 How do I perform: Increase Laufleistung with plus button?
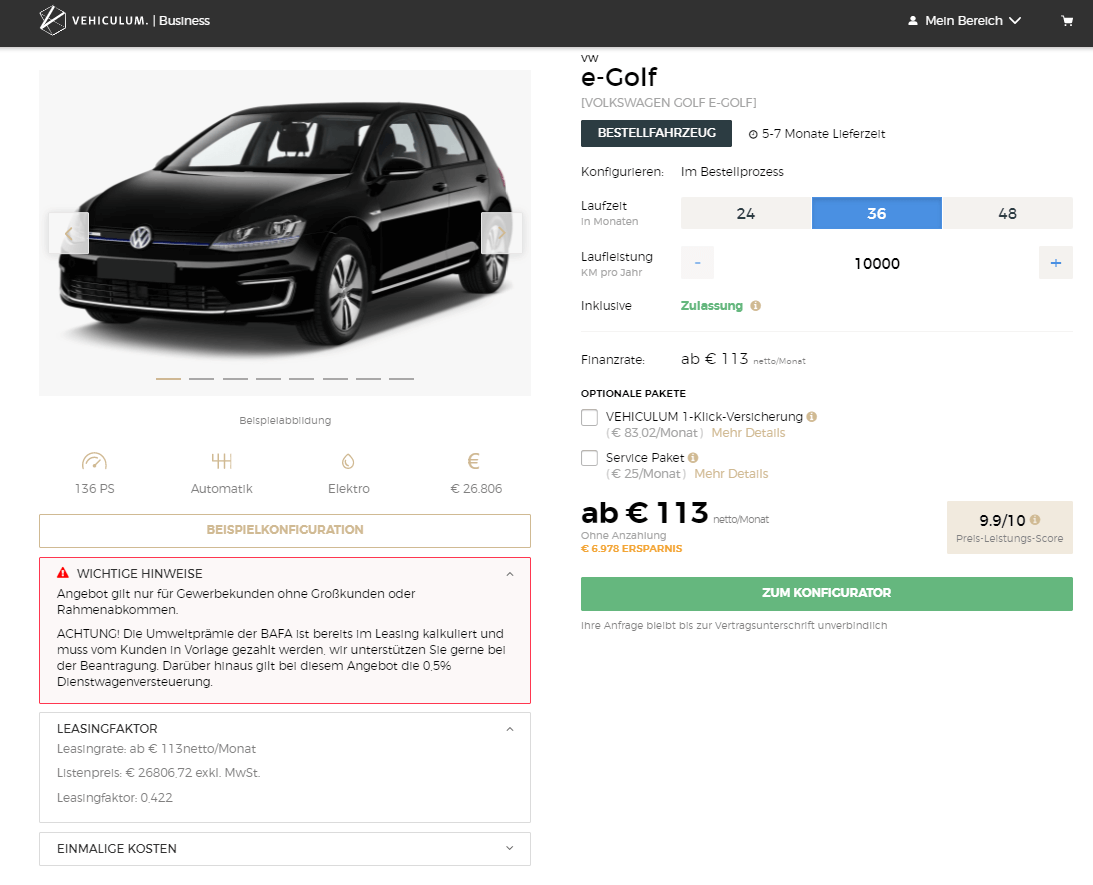(1056, 263)
